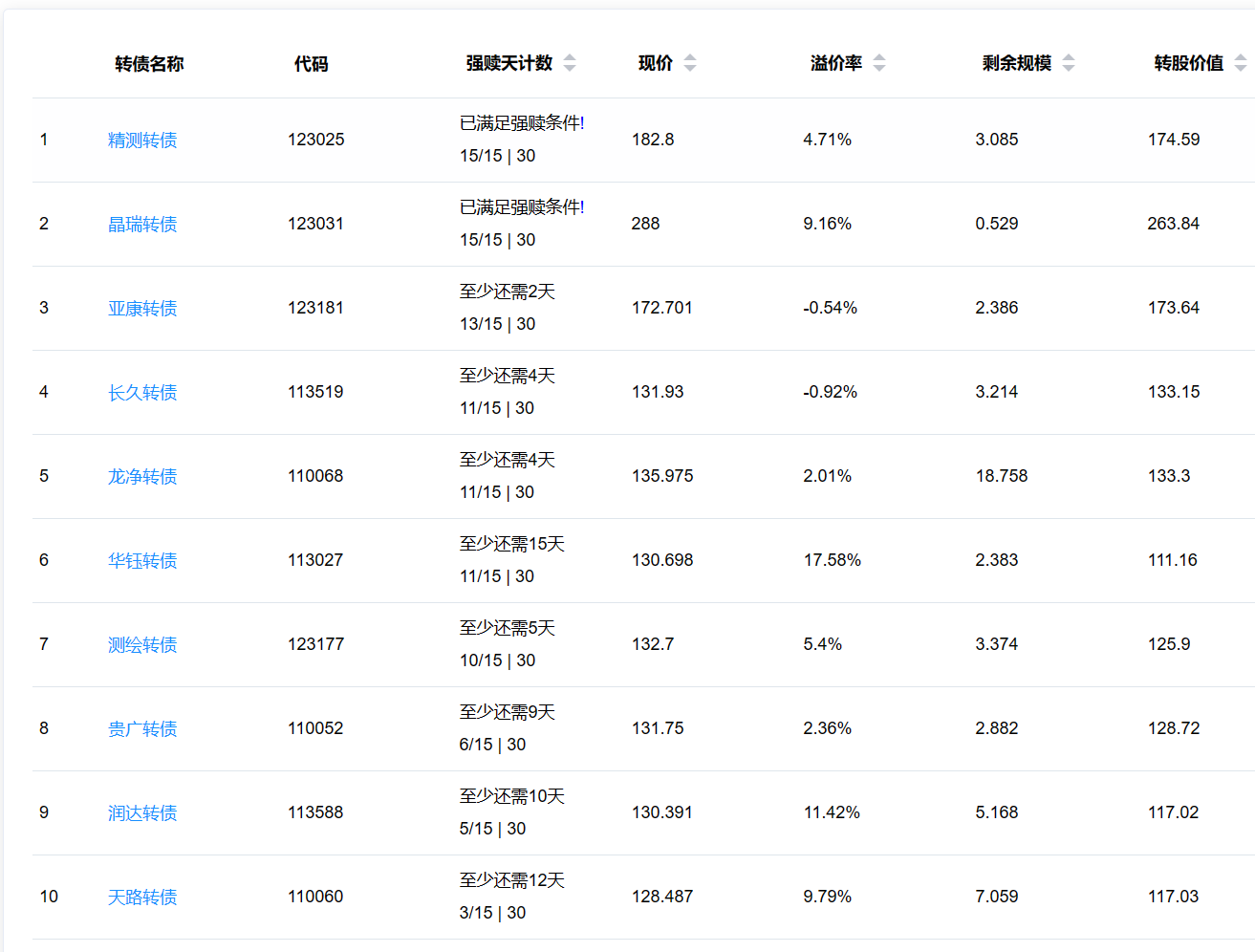Click the 剩余规模 sort arrows icon
This screenshot has width=1255, height=952.
pyautogui.click(x=1069, y=63)
